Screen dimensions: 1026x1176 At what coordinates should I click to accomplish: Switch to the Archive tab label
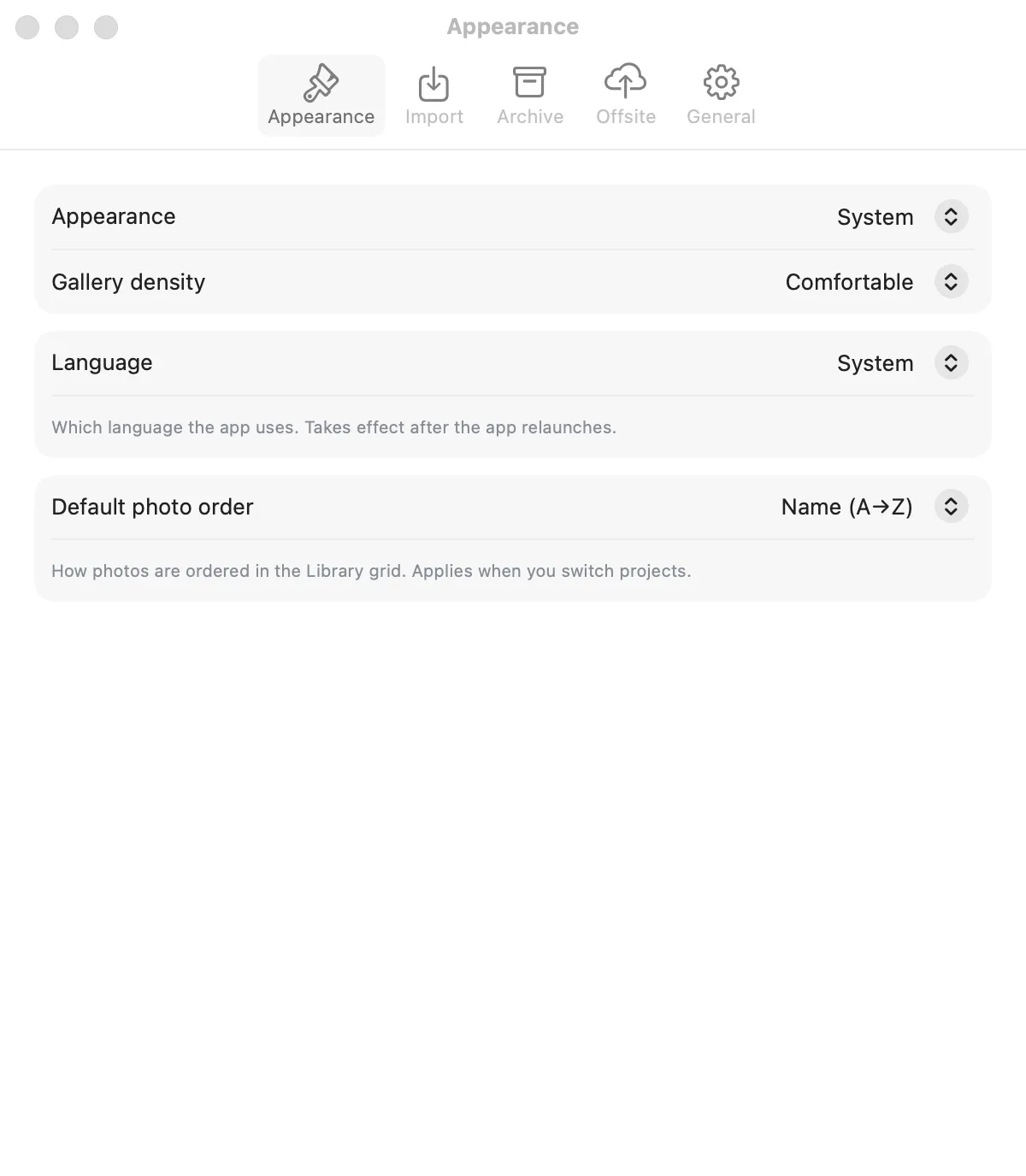tap(530, 117)
